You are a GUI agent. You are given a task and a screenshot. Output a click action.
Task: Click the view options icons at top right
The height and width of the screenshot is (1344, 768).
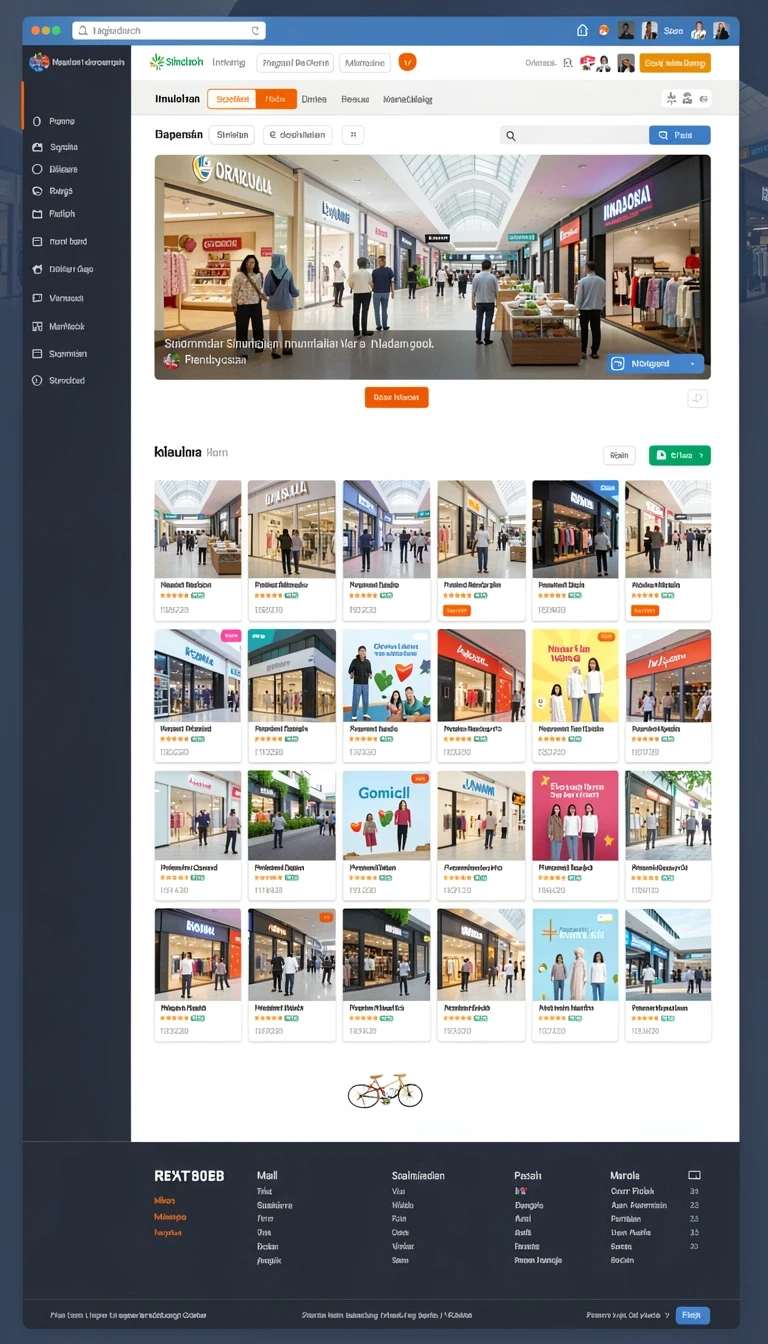click(686, 99)
